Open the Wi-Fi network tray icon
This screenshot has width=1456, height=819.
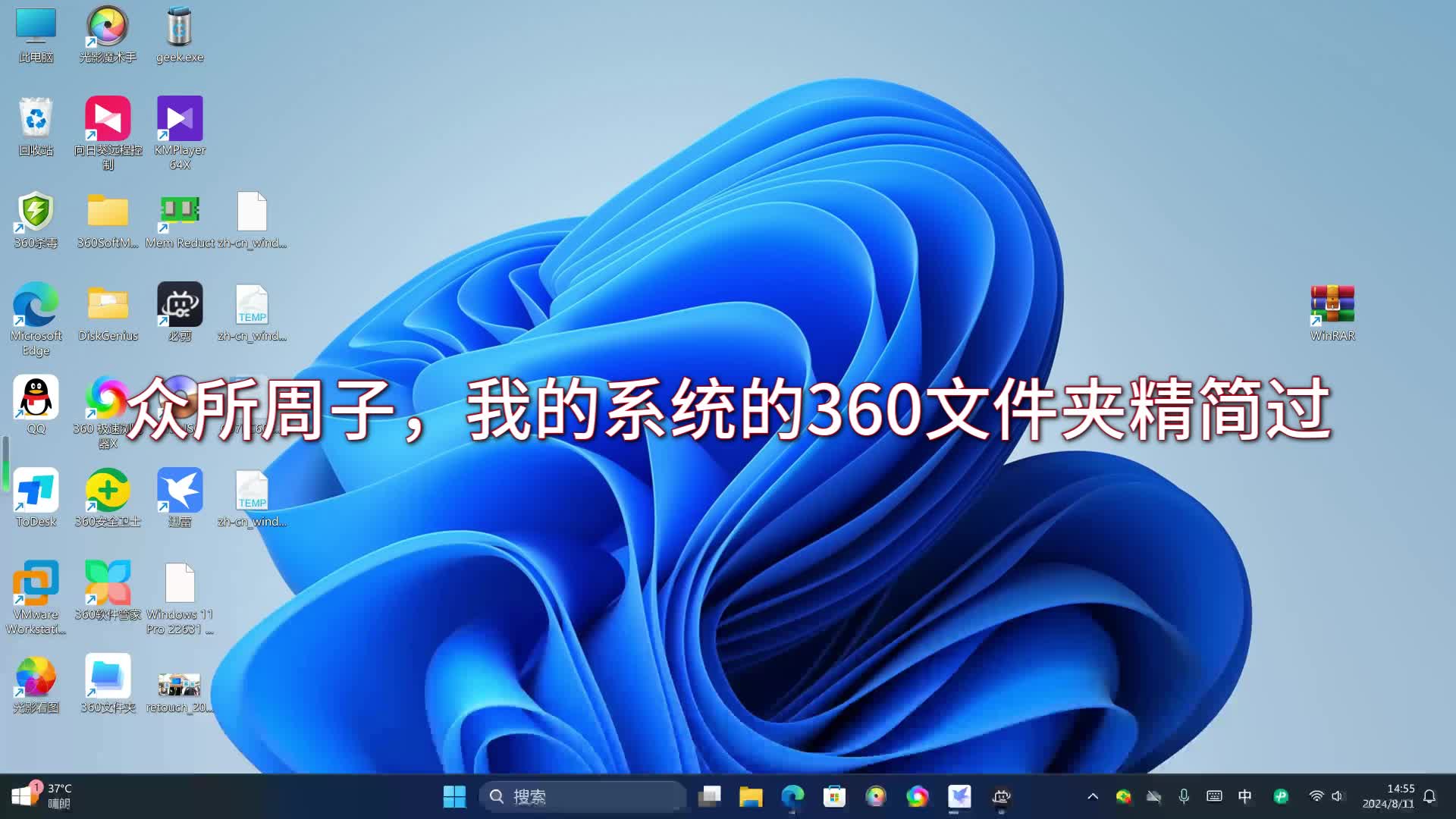pos(1316,796)
